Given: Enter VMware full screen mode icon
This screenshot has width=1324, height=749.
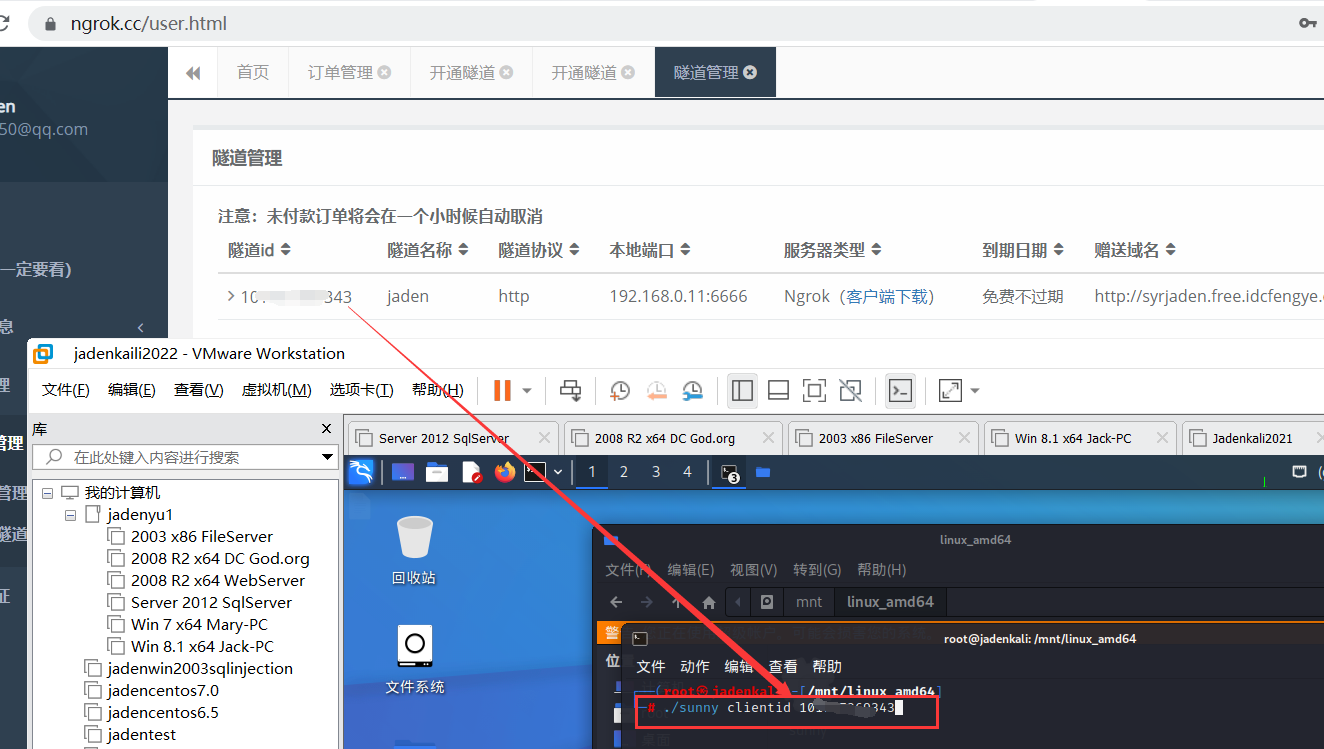Looking at the screenshot, I should pos(814,390).
